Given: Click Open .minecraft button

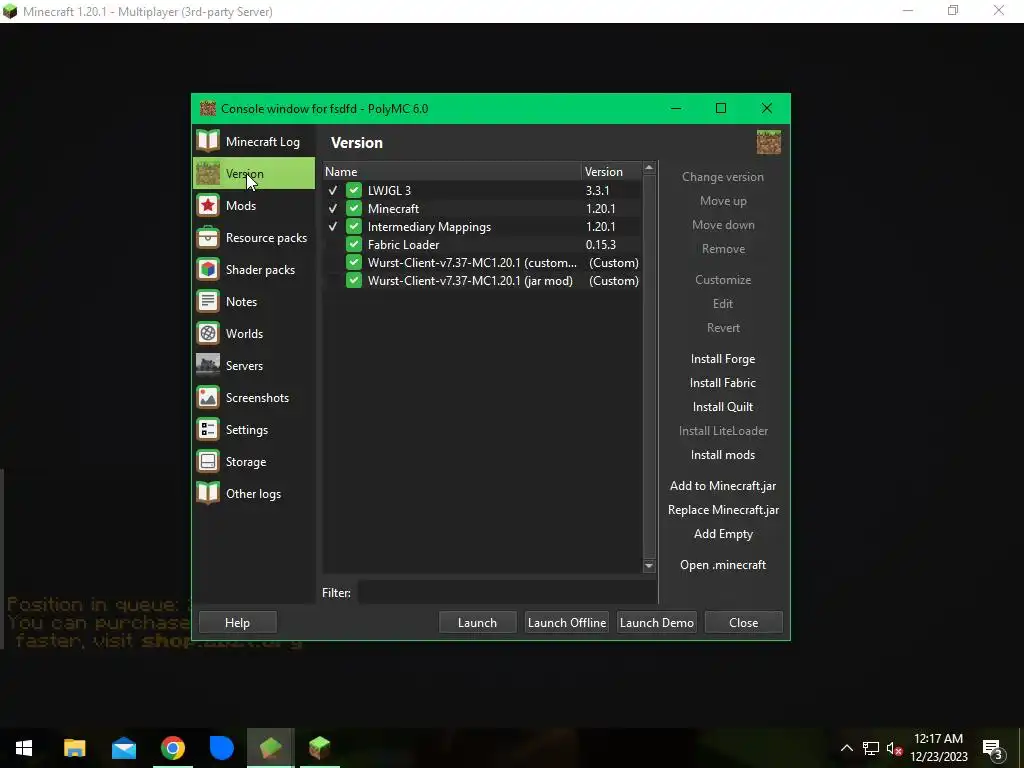Looking at the screenshot, I should (x=723, y=564).
